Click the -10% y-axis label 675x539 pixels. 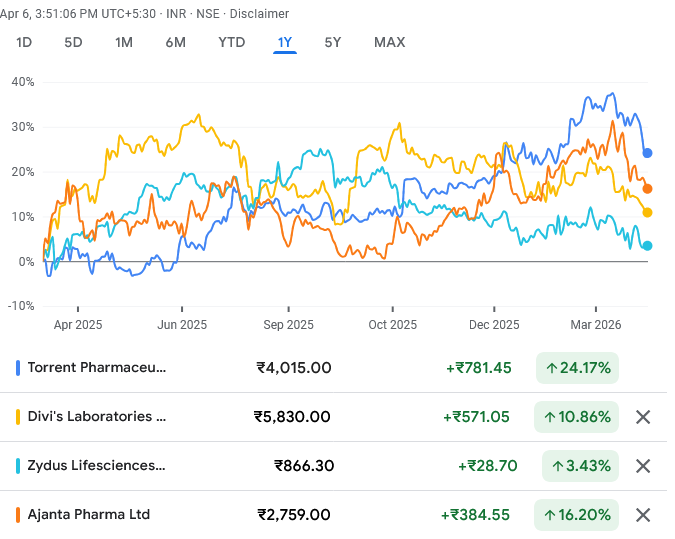[x=21, y=306]
